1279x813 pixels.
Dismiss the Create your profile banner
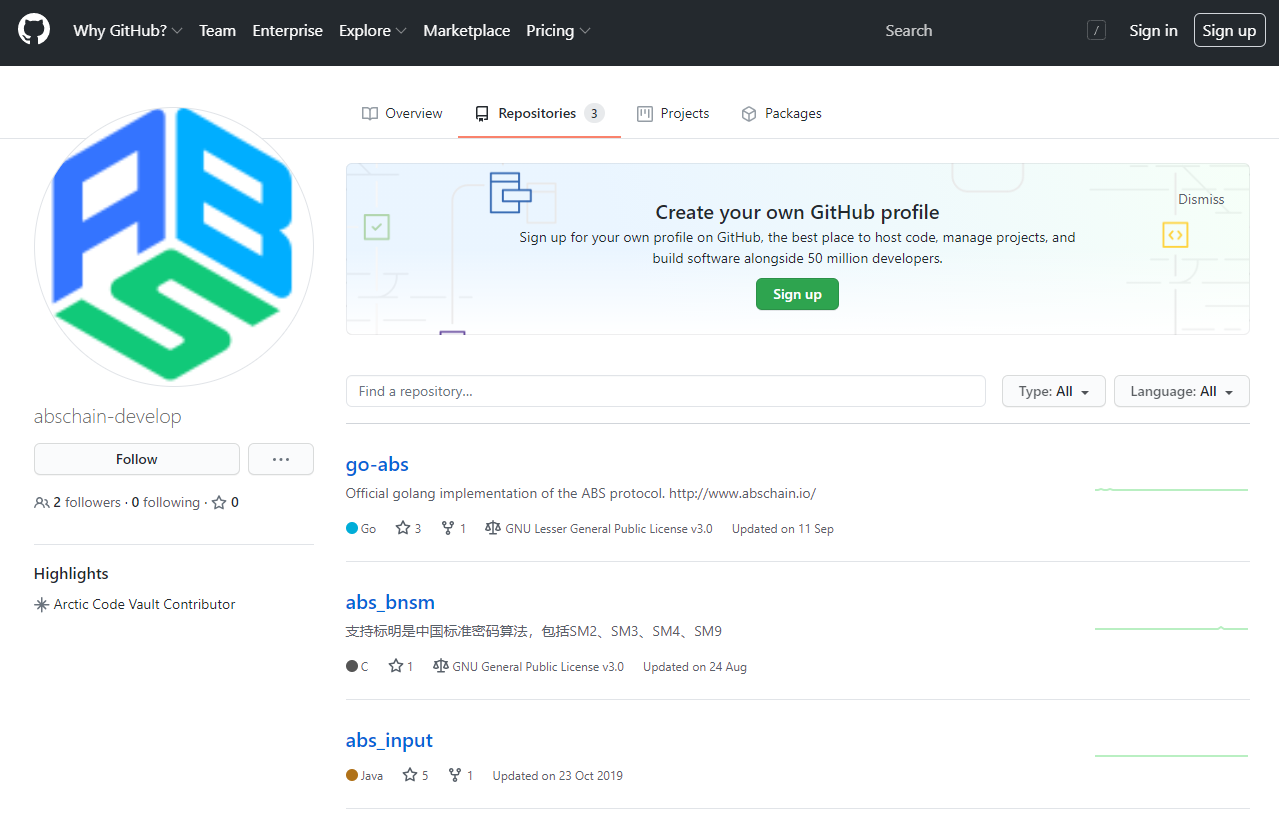(1201, 199)
